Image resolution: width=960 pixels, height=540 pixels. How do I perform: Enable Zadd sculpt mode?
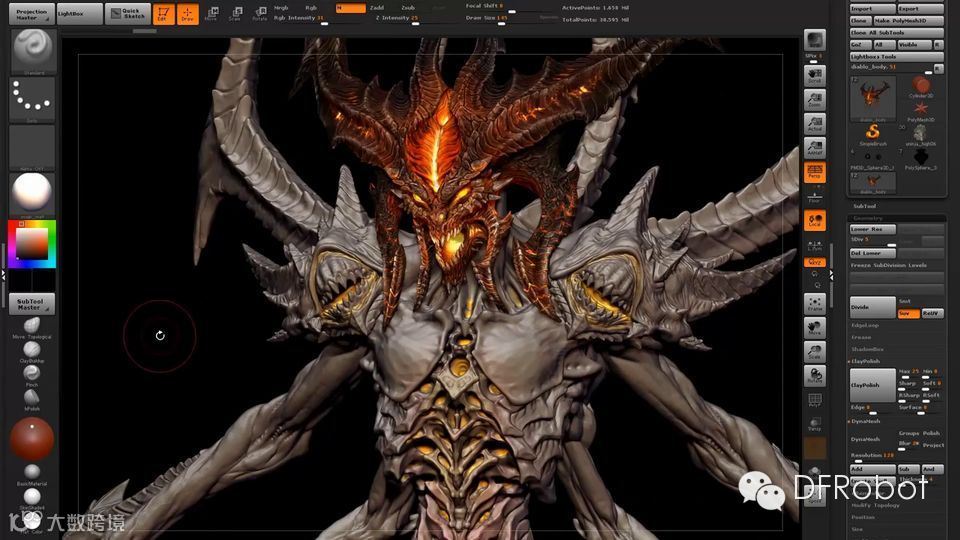[x=377, y=8]
